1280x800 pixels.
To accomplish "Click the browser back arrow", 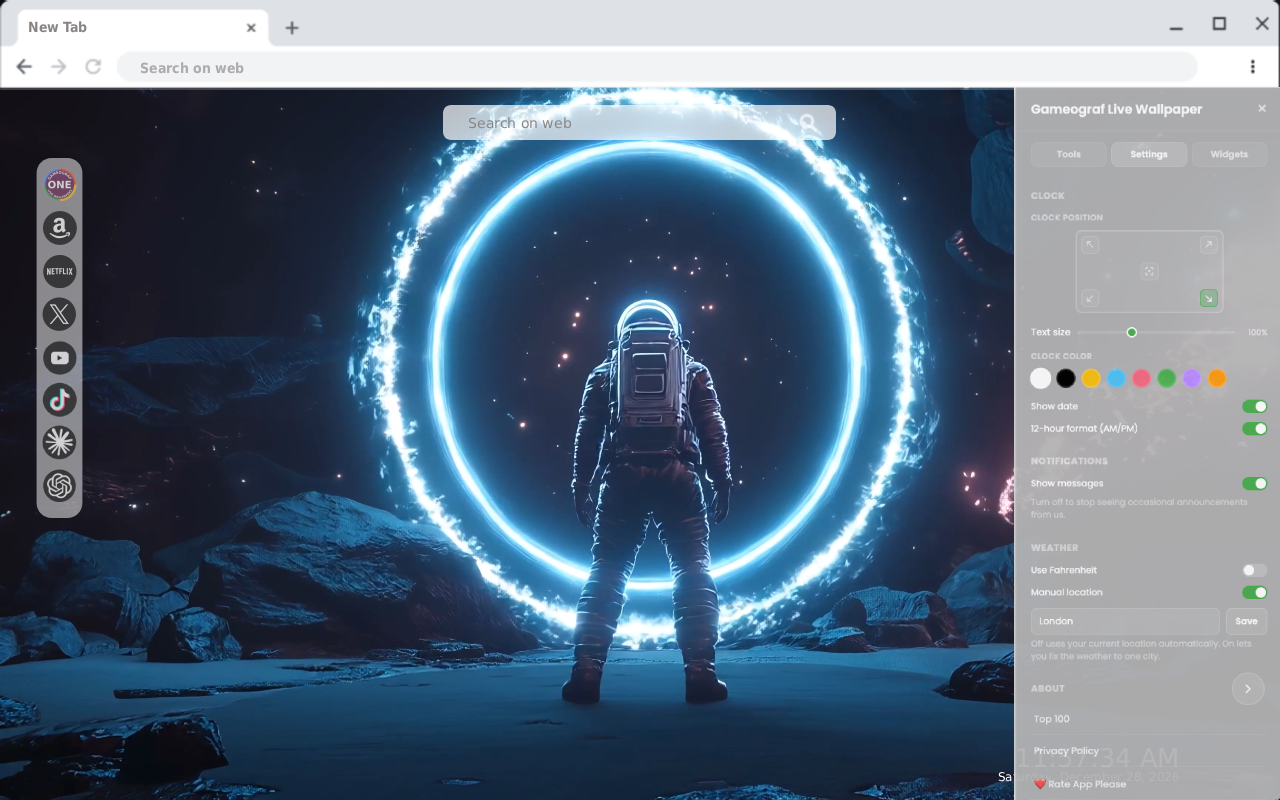I will (x=24, y=67).
